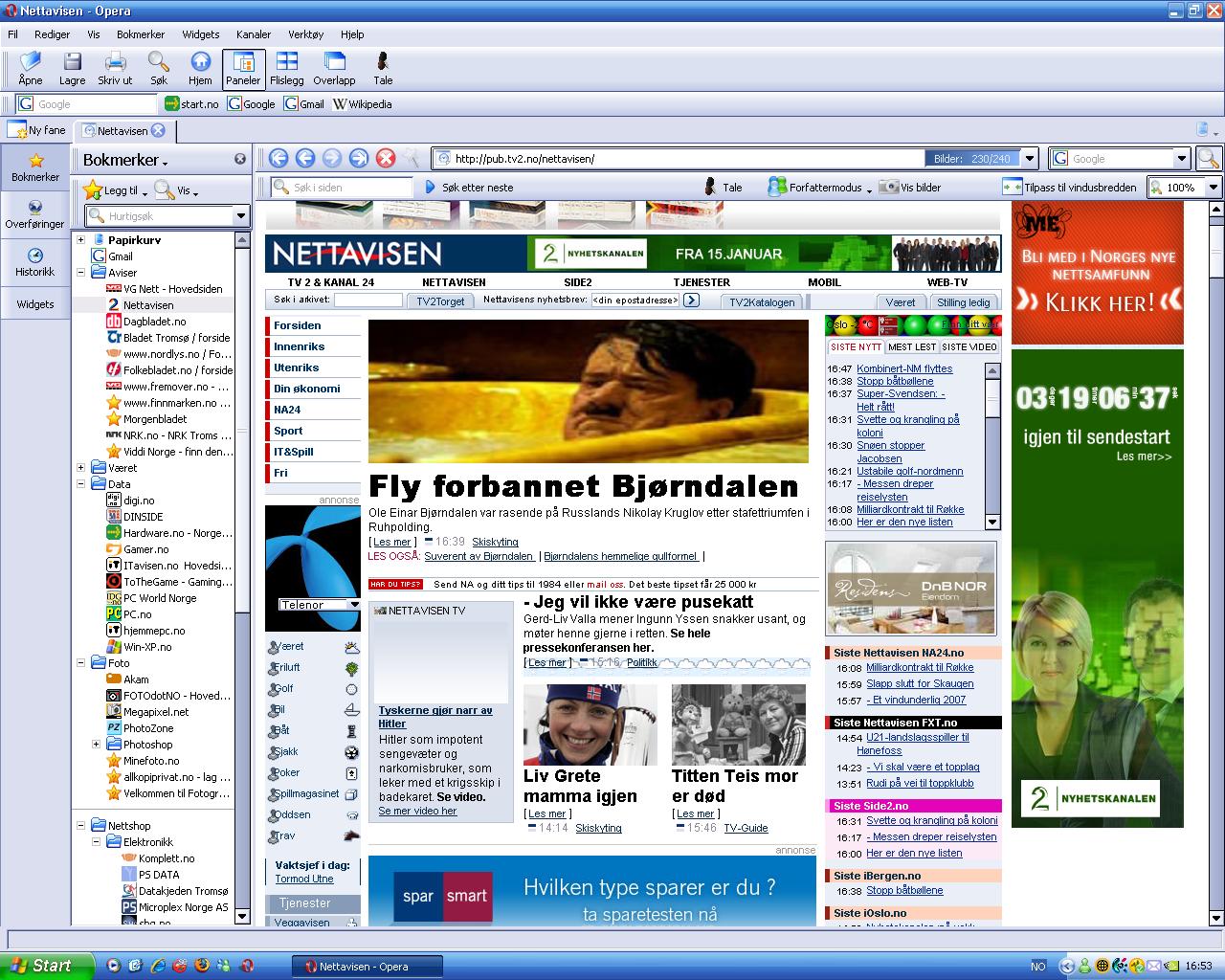Click the Åpne toolbar icon
The image size is (1225, 980).
[31, 69]
